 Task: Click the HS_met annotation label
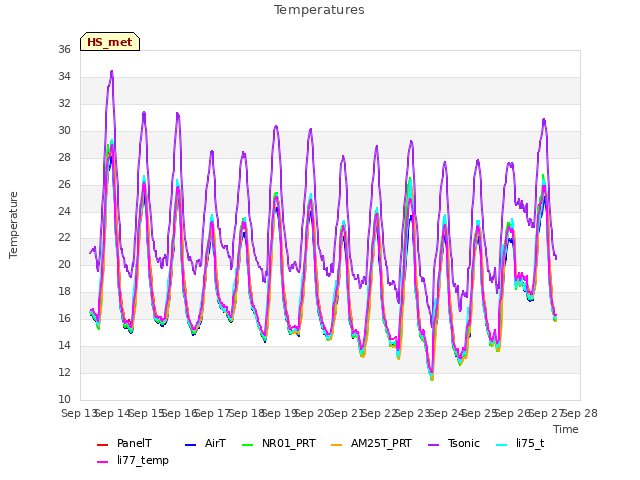(x=110, y=42)
